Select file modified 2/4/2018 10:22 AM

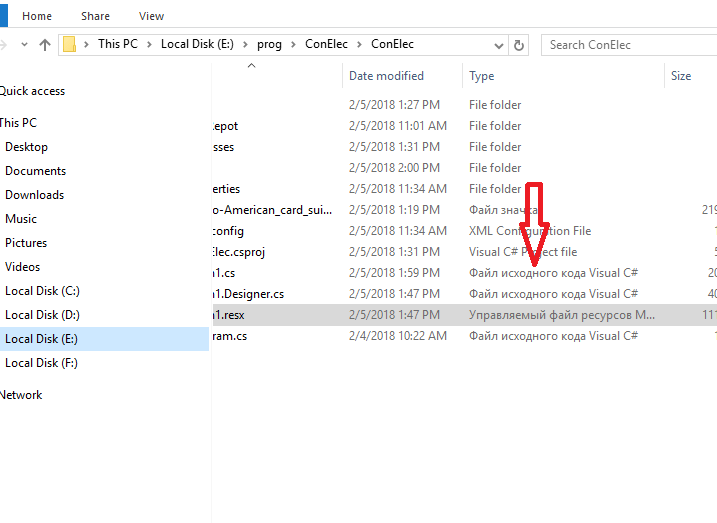pyautogui.click(x=464, y=336)
